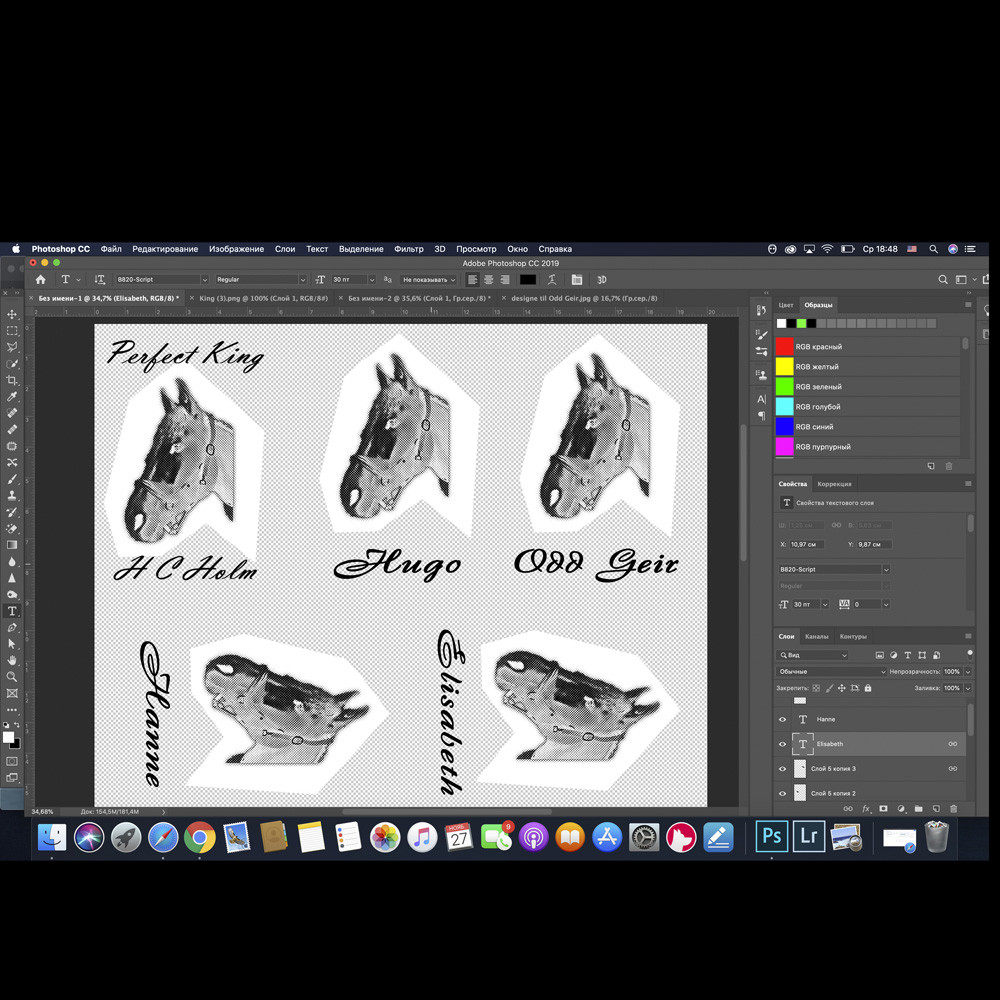Hide layer Слой 5 копия 2
The height and width of the screenshot is (1000, 1000).
pyautogui.click(x=783, y=793)
